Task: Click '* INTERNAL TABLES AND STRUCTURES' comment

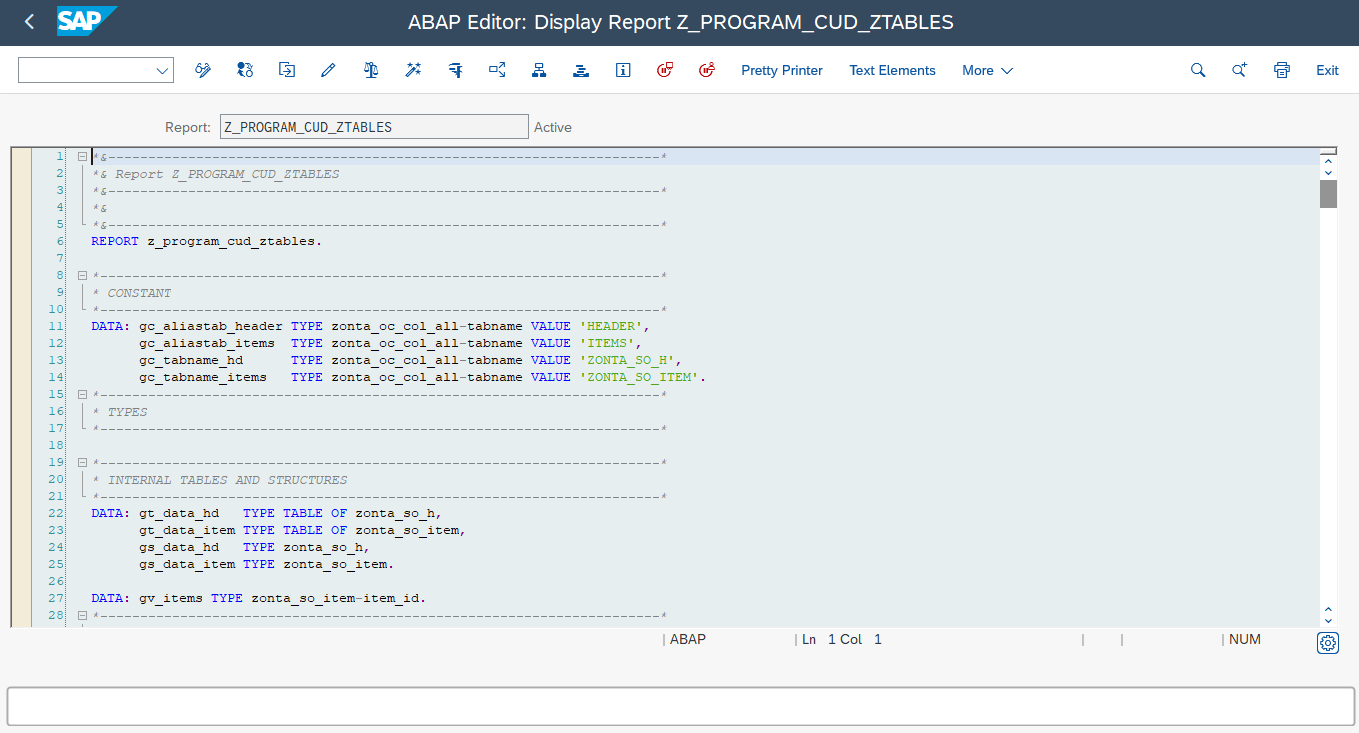Action: click(219, 480)
